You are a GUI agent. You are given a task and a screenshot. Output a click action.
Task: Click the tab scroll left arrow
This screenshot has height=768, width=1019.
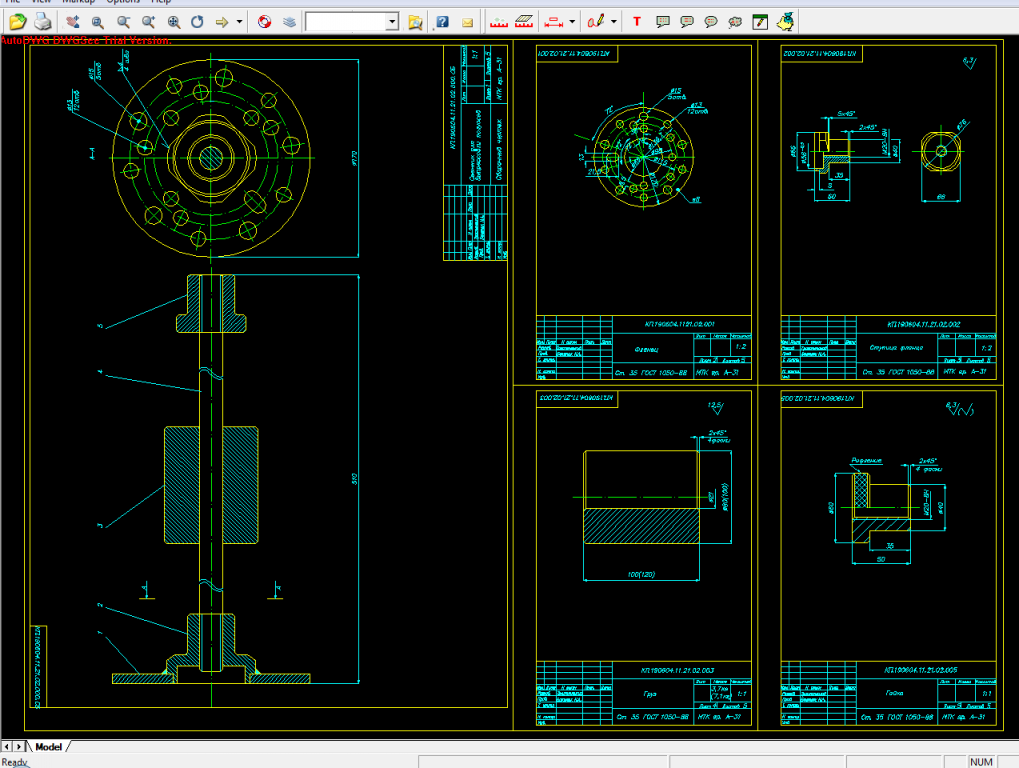click(7, 747)
